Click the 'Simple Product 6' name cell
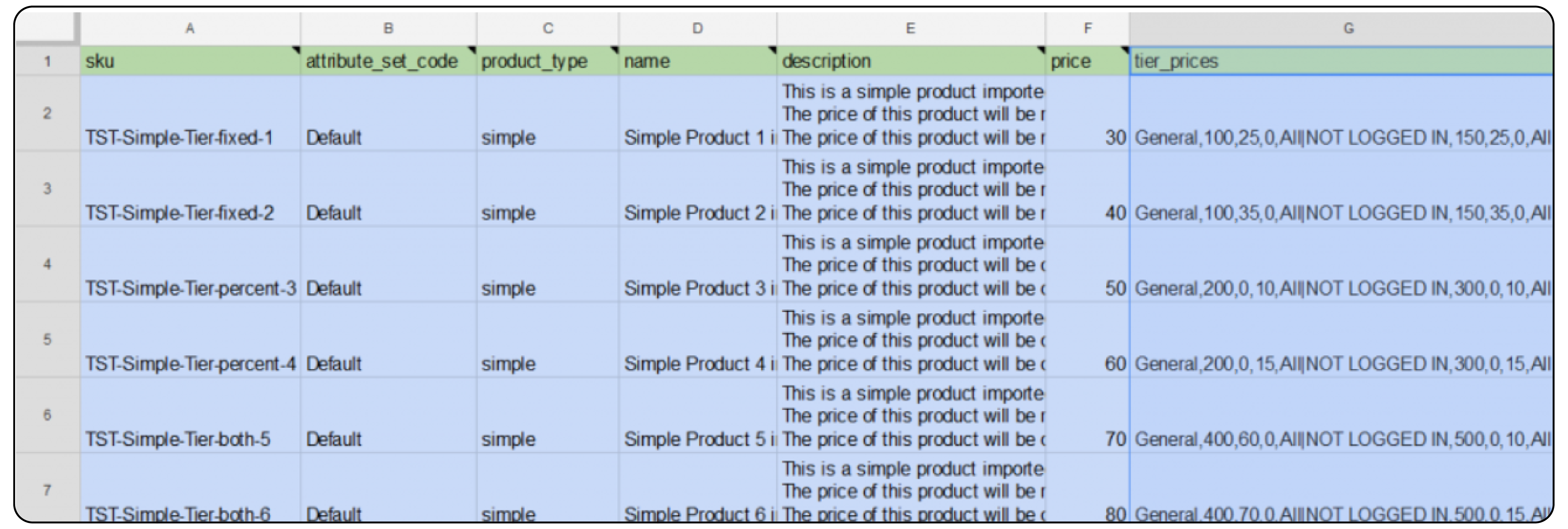Screen dimensions: 1568x529 tap(698, 487)
